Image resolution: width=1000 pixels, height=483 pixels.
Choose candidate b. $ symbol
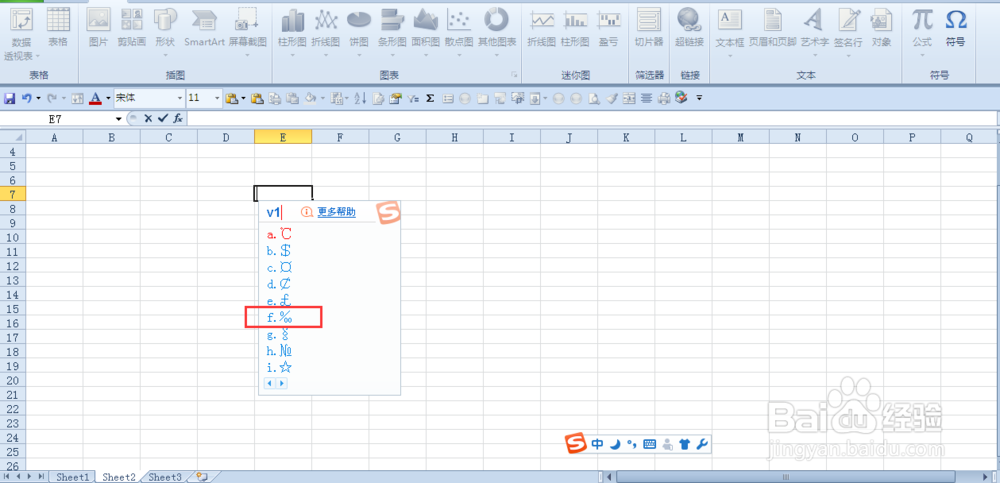(x=279, y=251)
